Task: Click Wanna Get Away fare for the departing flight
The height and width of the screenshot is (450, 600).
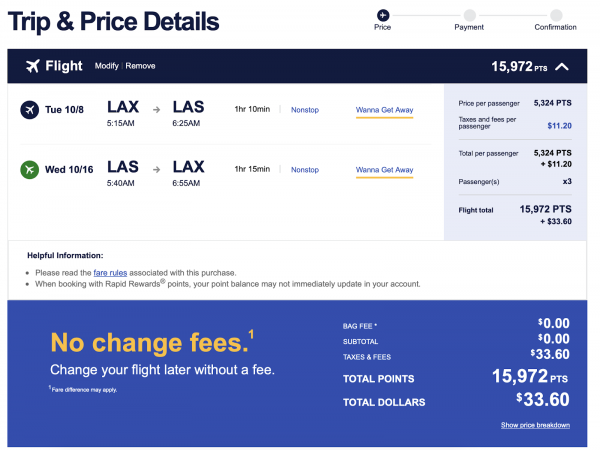Action: click(384, 110)
